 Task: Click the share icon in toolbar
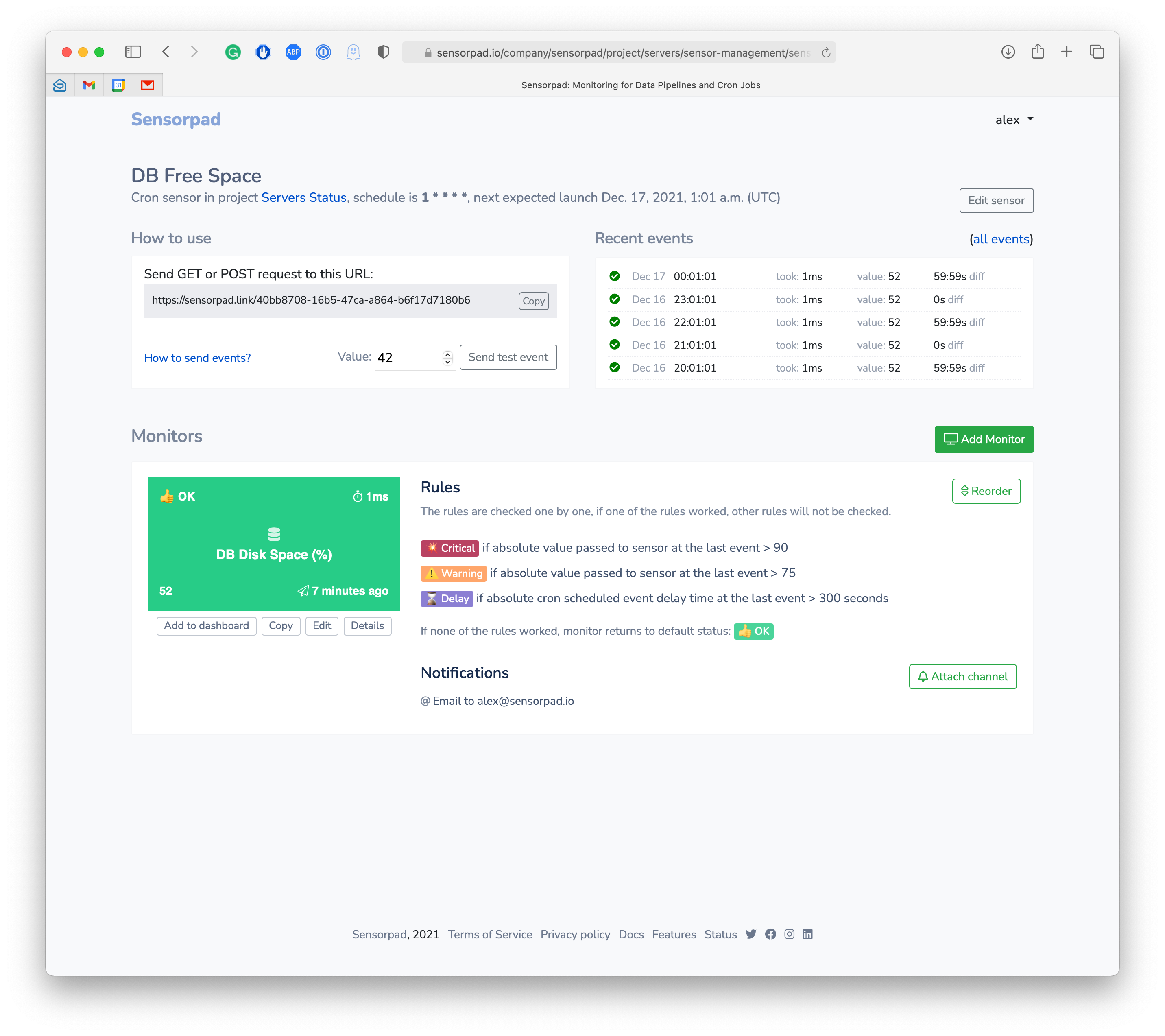1037,52
